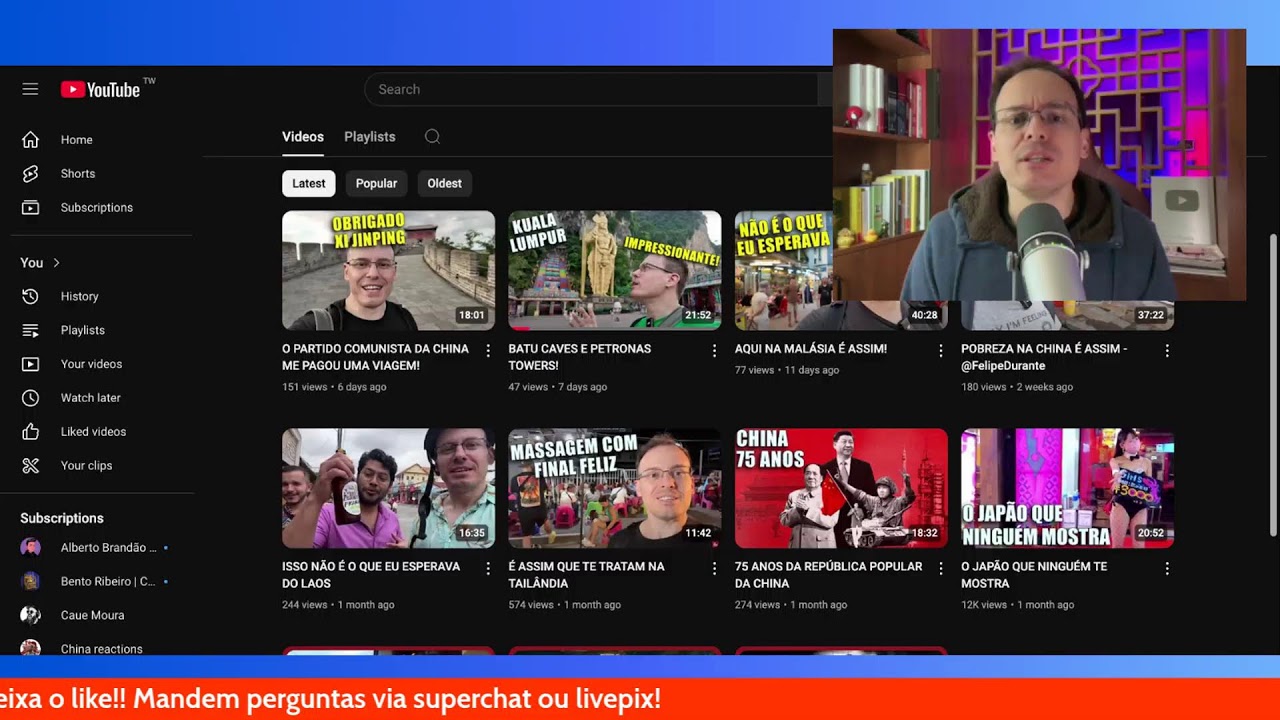Switch to the Playlists tab

click(370, 137)
